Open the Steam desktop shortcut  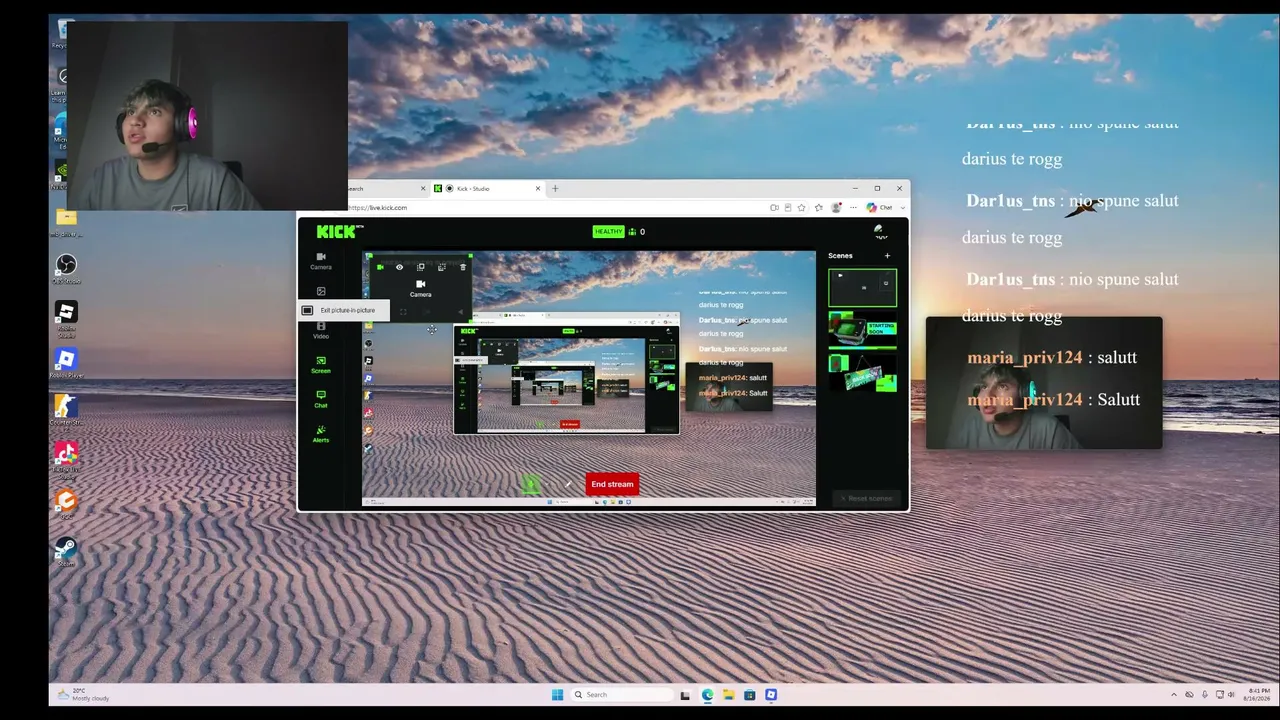coord(66,551)
